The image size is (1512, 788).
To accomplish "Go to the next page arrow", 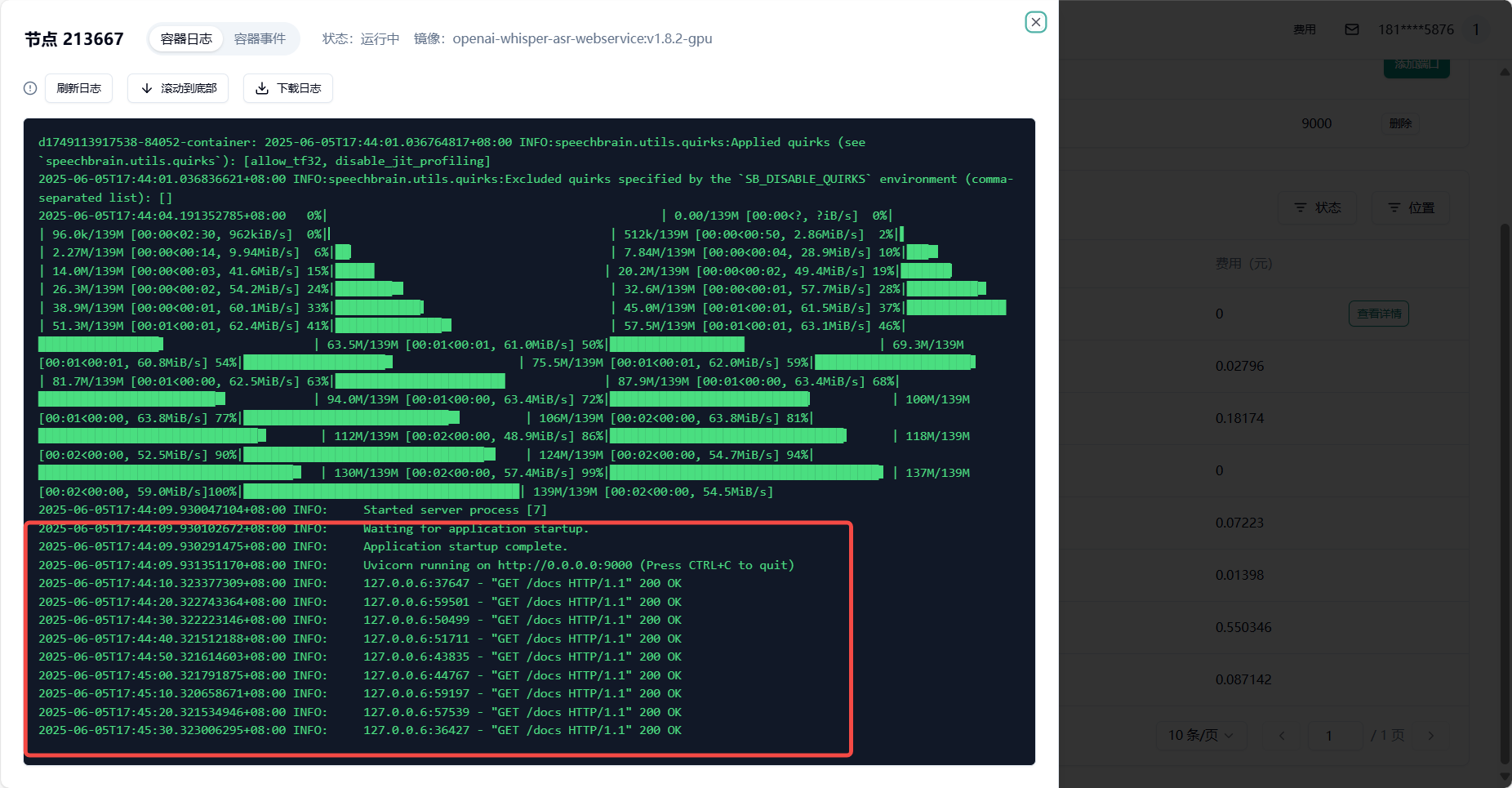I will pyautogui.click(x=1430, y=736).
